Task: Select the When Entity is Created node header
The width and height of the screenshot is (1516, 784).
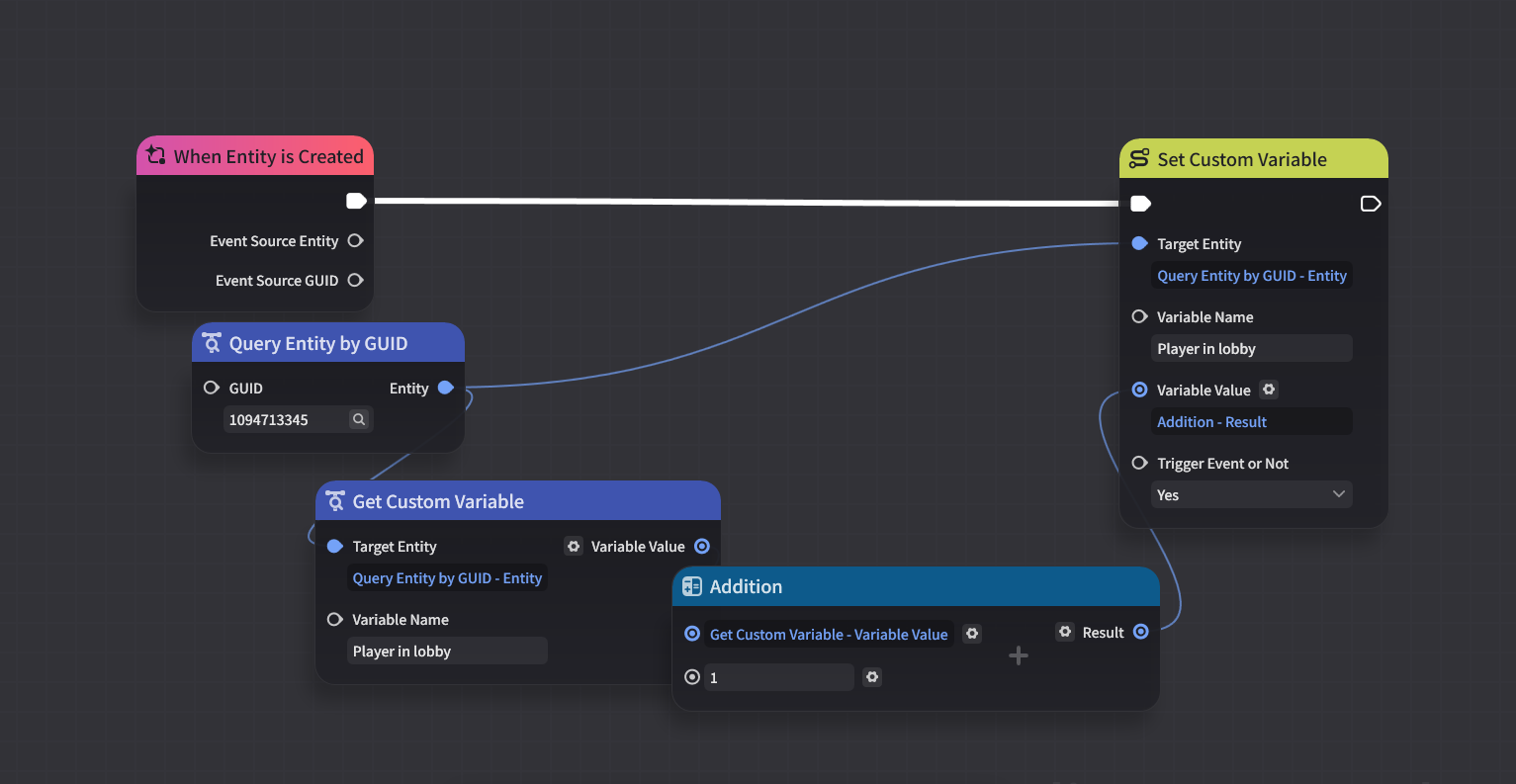Action: tap(255, 155)
